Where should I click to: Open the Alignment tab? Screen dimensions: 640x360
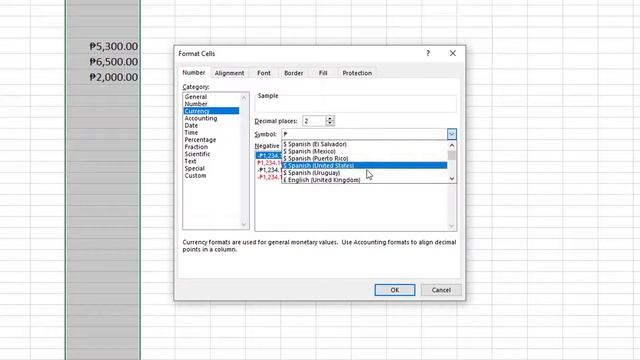[229, 73]
